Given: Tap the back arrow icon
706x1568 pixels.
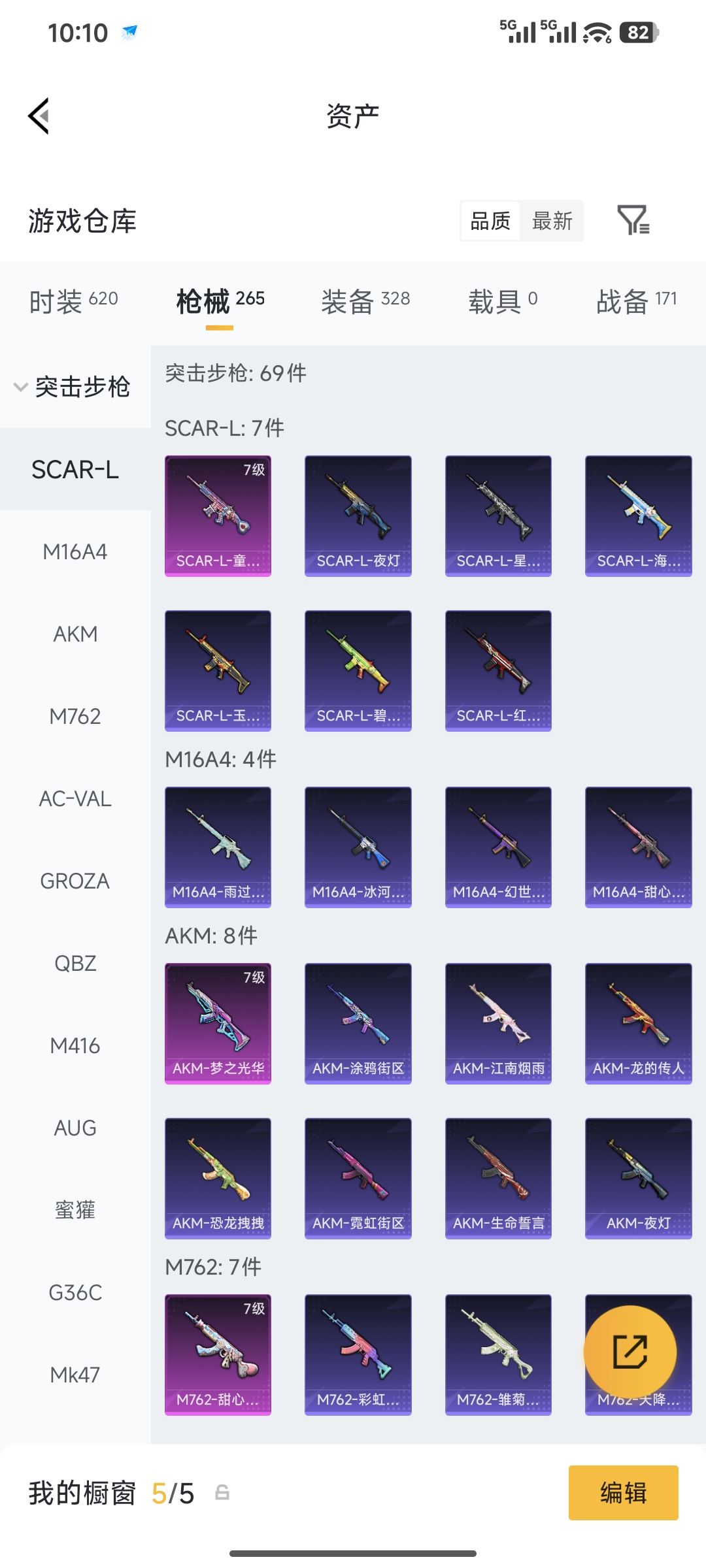Looking at the screenshot, I should pyautogui.click(x=39, y=116).
